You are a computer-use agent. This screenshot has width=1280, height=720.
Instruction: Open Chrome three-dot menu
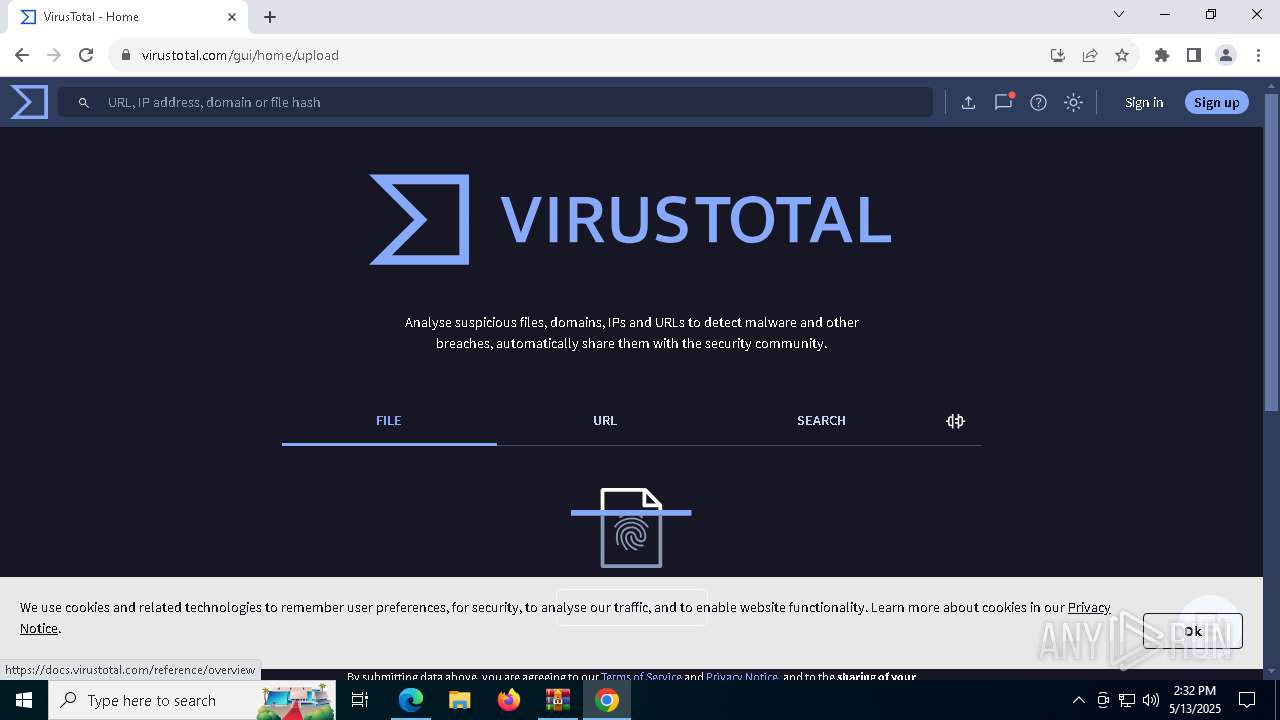point(1258,55)
